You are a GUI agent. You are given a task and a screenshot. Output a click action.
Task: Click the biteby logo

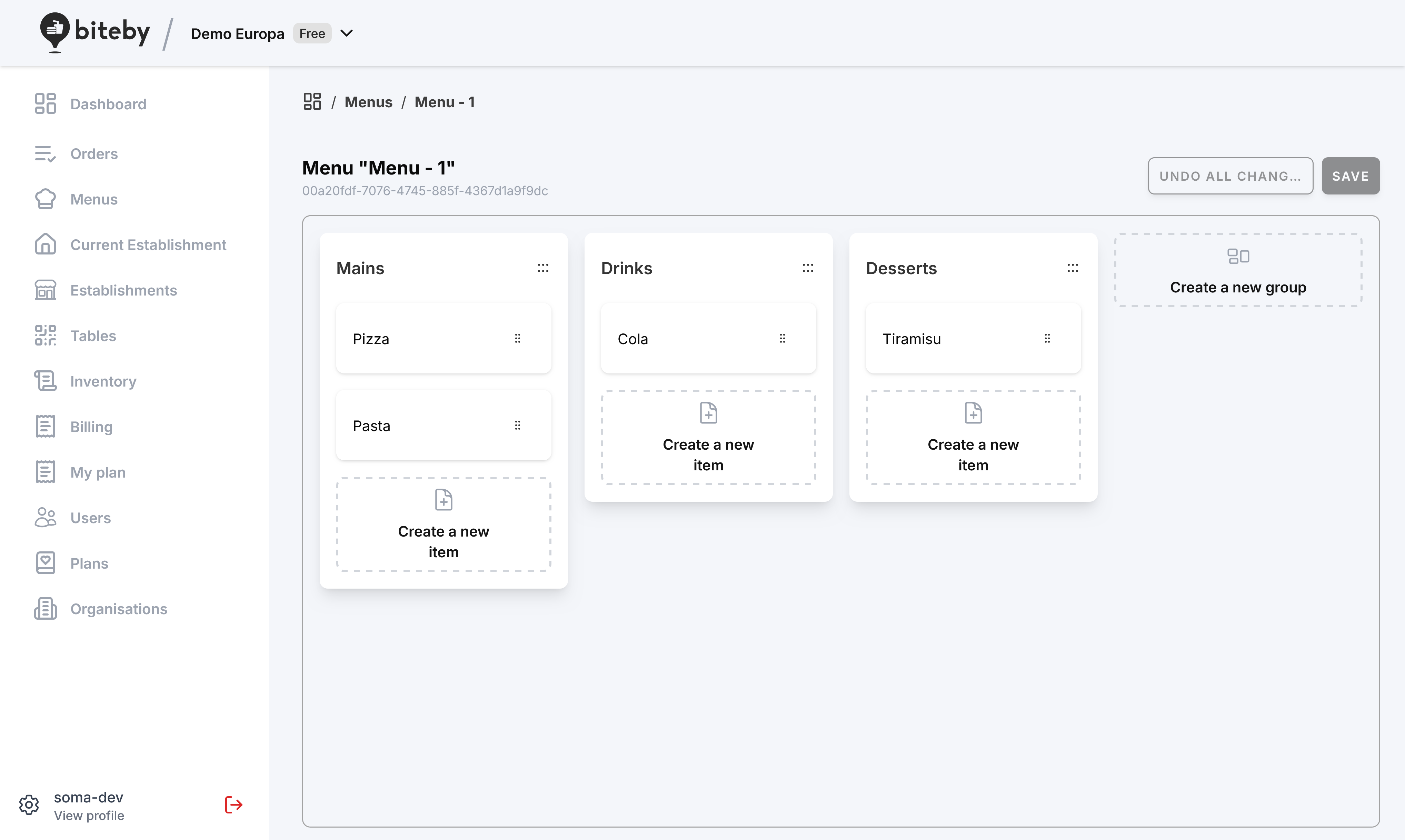coord(95,32)
